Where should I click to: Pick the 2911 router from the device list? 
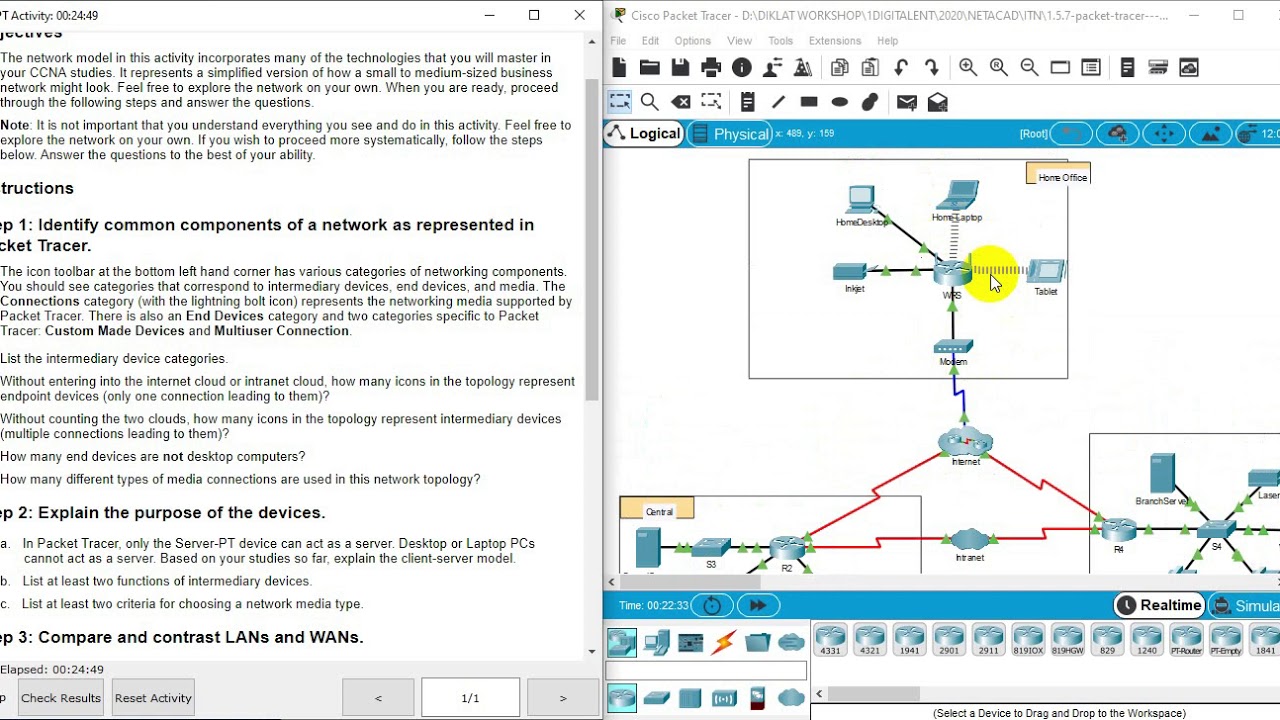point(988,640)
